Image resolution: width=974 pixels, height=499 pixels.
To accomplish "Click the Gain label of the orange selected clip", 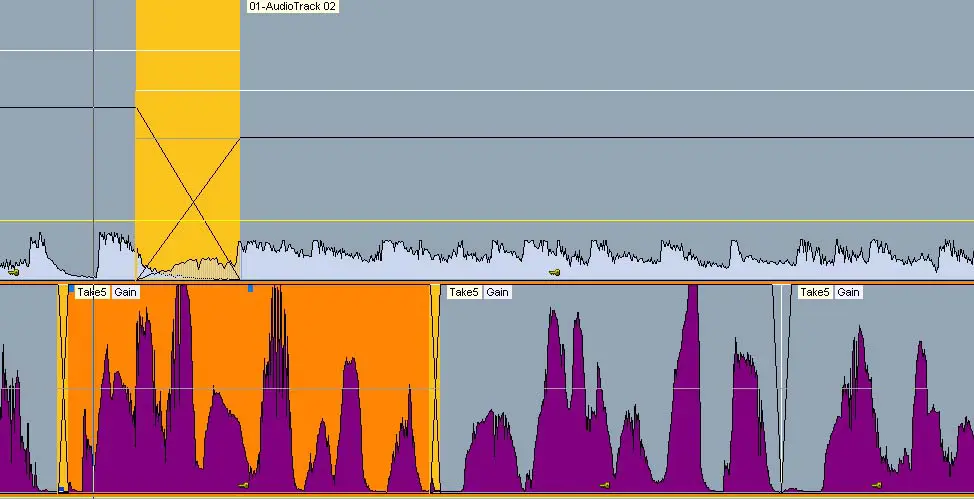I will click(x=126, y=292).
